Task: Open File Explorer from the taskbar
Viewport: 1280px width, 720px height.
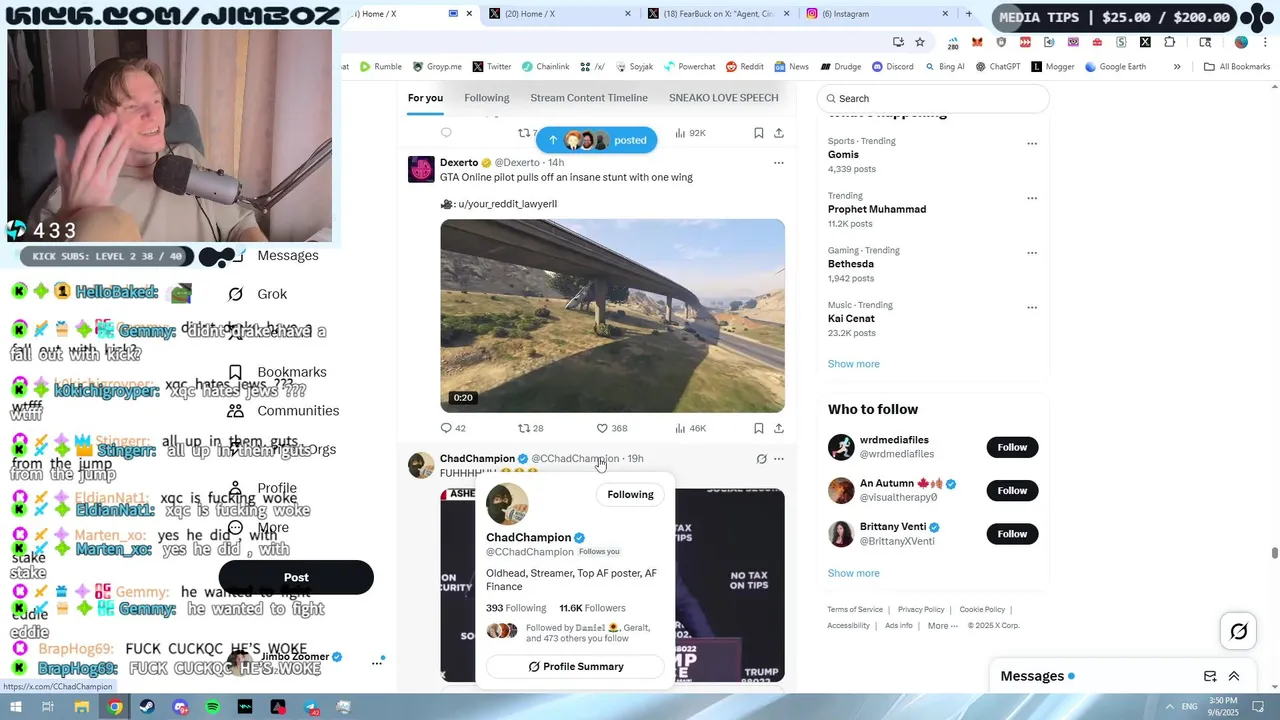Action: click(x=82, y=707)
